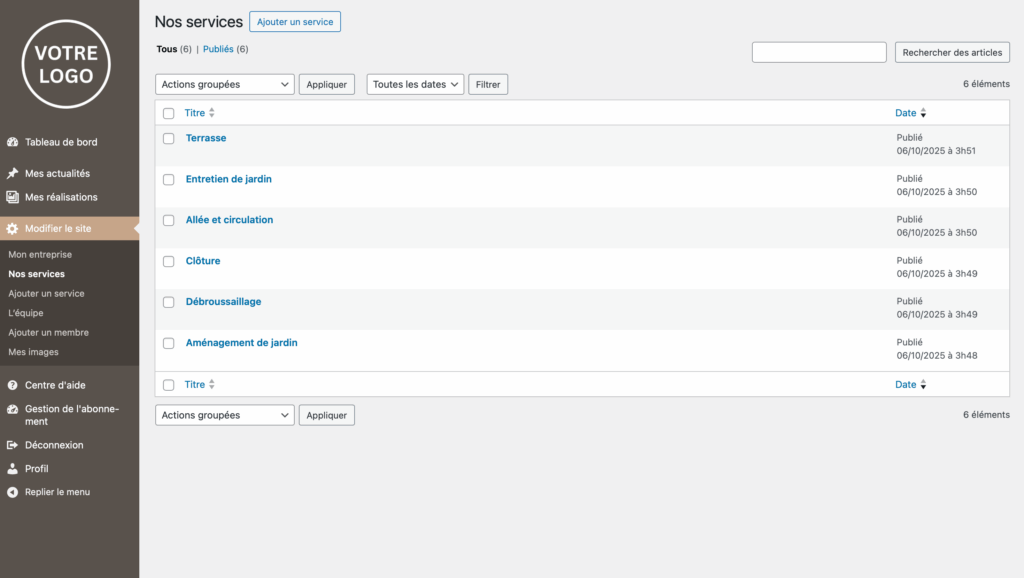Screen dimensions: 1024x578
Task: Click the Gestion de l'abonnement icon
Action: click(13, 409)
